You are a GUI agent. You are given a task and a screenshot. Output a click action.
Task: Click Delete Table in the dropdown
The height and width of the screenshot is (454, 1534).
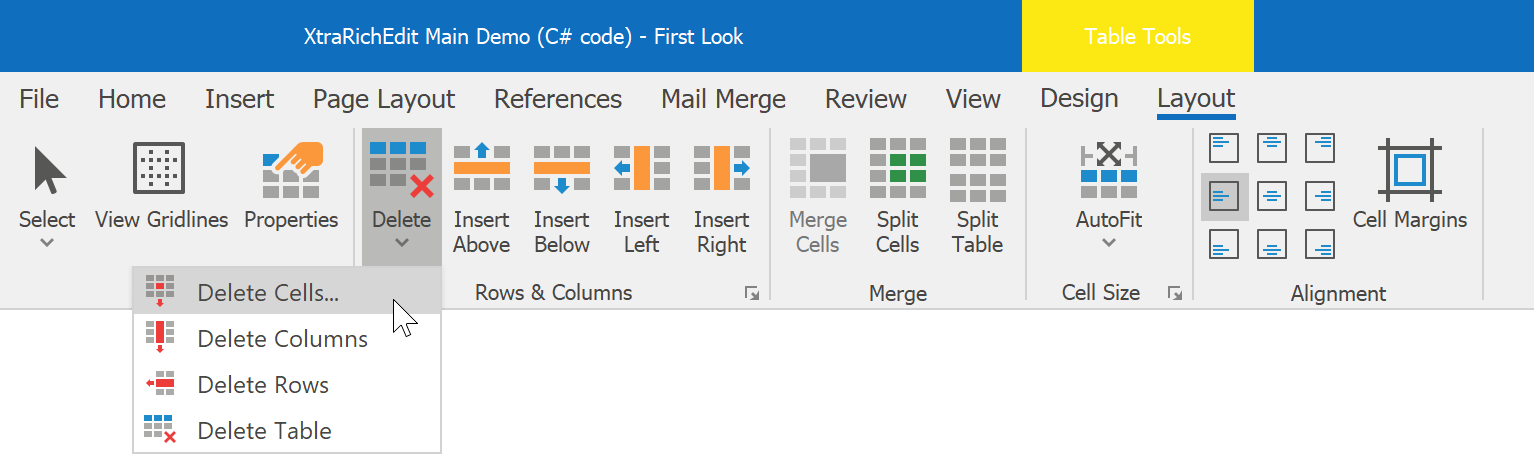264,431
